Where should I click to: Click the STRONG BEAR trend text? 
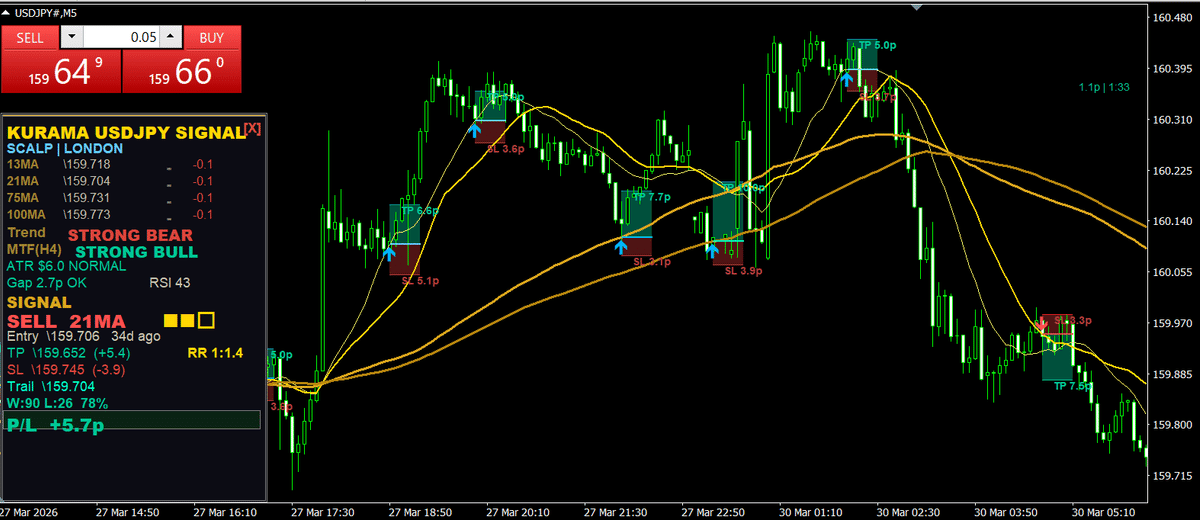coord(130,235)
